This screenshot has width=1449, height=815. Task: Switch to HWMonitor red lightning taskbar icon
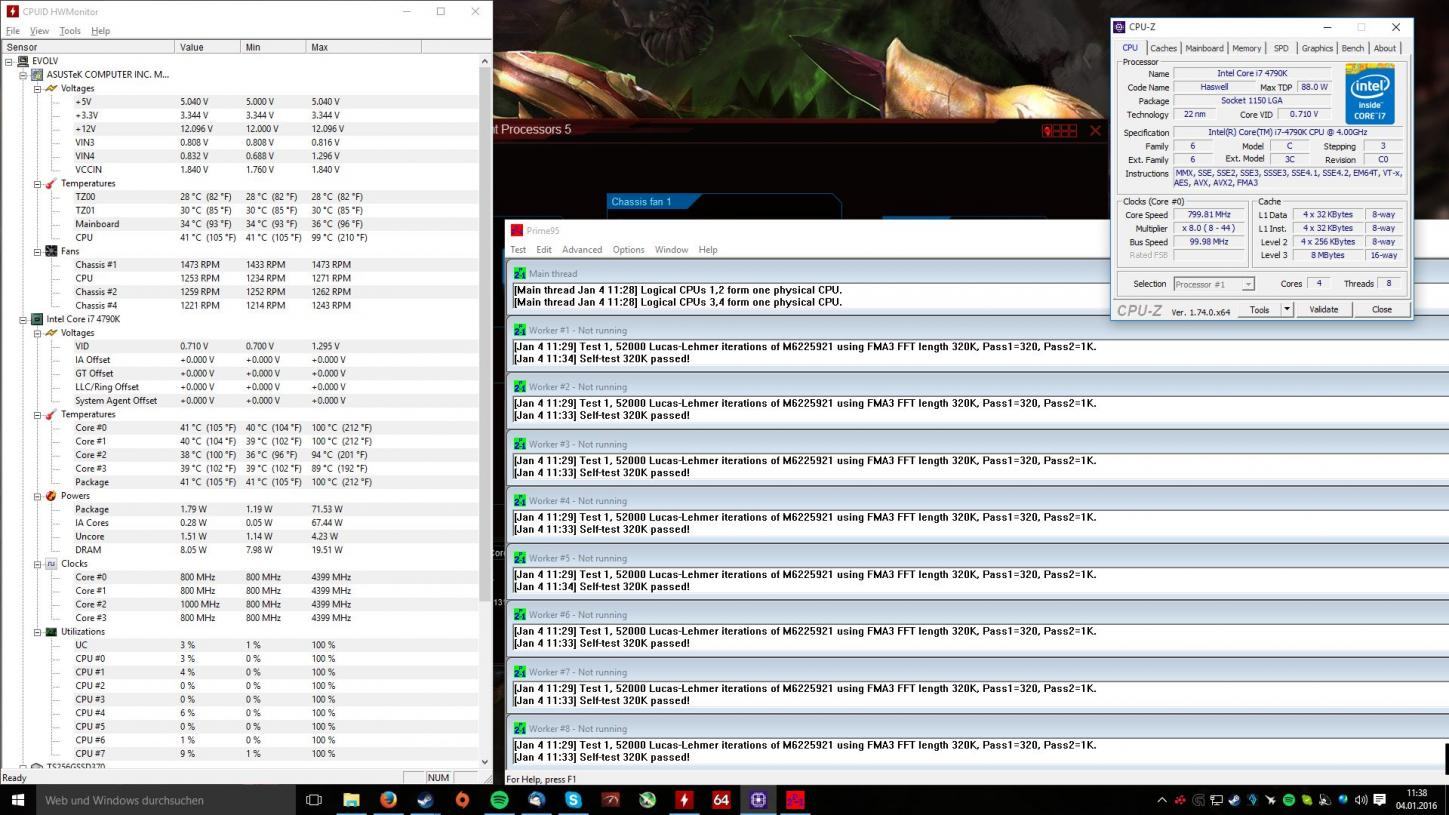coord(684,800)
